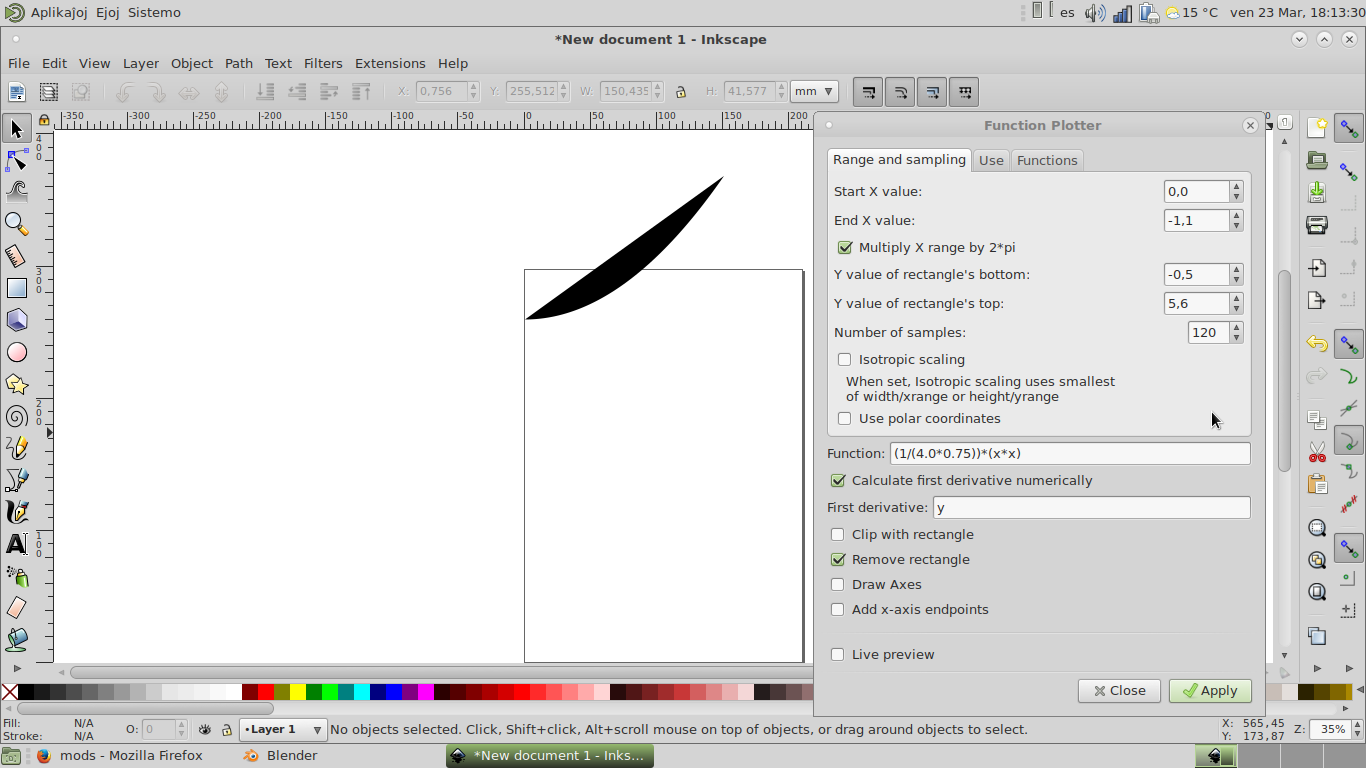Increase the Start X value stepper

coord(1237,186)
